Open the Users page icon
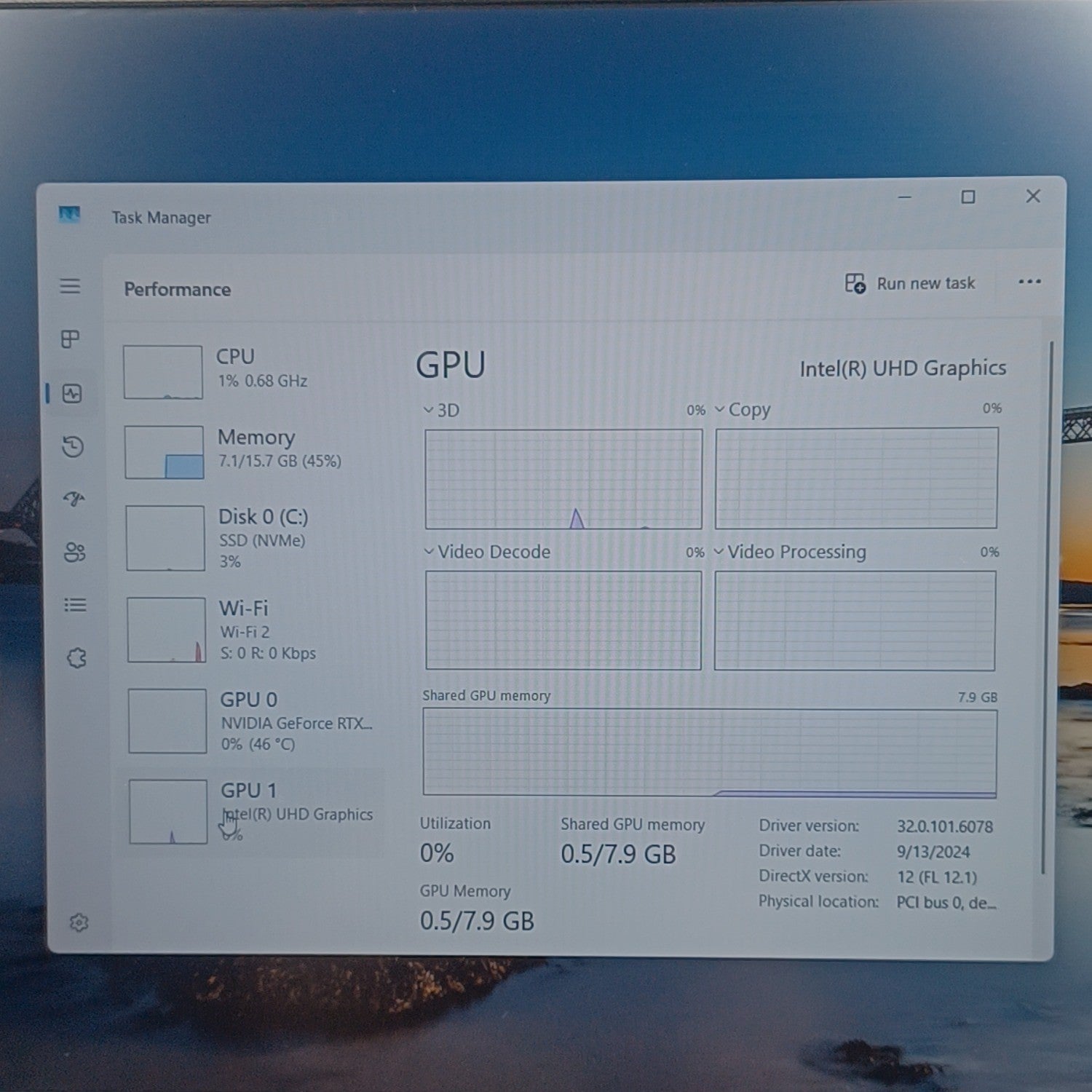The height and width of the screenshot is (1092, 1092). [75, 552]
